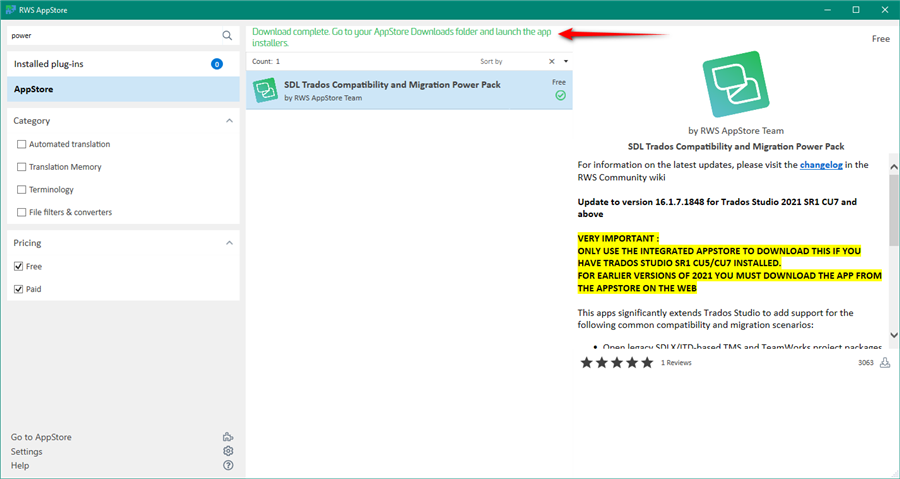Click the large app logo in details pane
Viewport: 900px width, 479px height.
(x=736, y=84)
